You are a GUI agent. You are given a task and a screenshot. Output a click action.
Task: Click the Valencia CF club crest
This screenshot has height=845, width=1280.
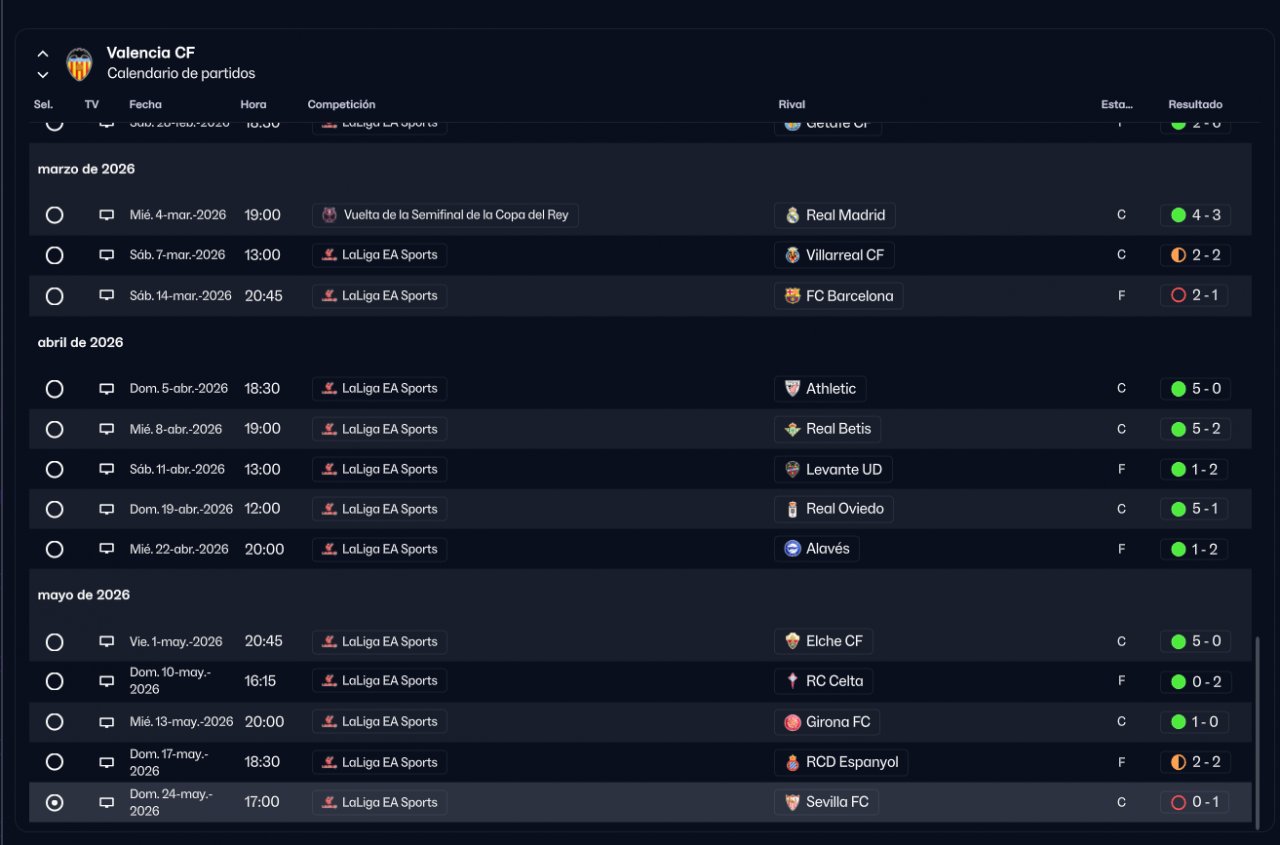tap(79, 64)
